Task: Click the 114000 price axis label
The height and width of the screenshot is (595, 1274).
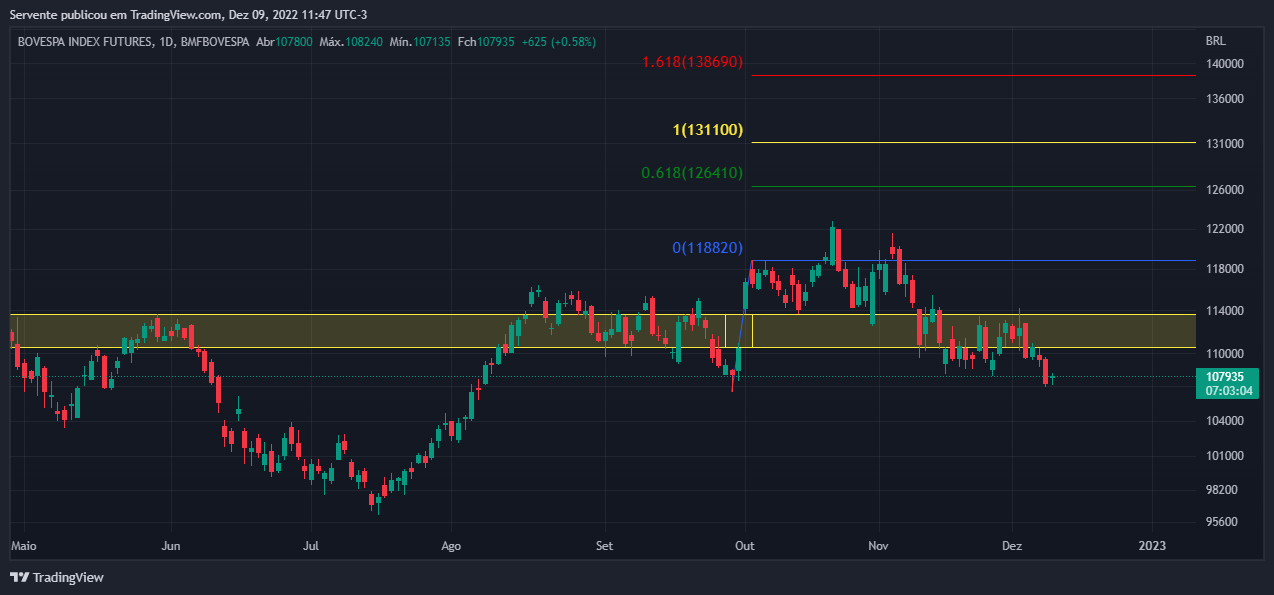Action: click(x=1224, y=311)
